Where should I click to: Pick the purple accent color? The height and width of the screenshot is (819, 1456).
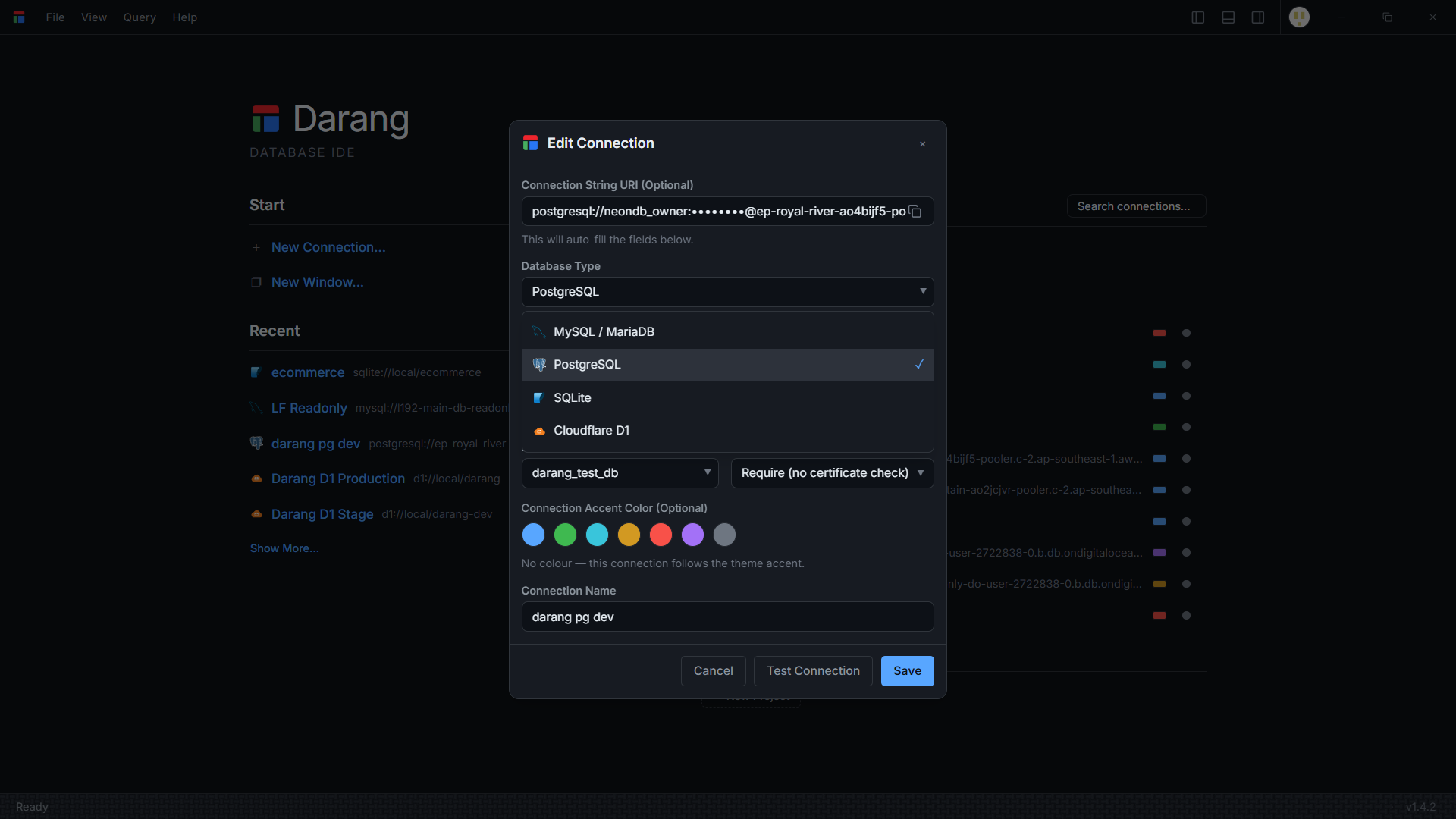coord(692,535)
